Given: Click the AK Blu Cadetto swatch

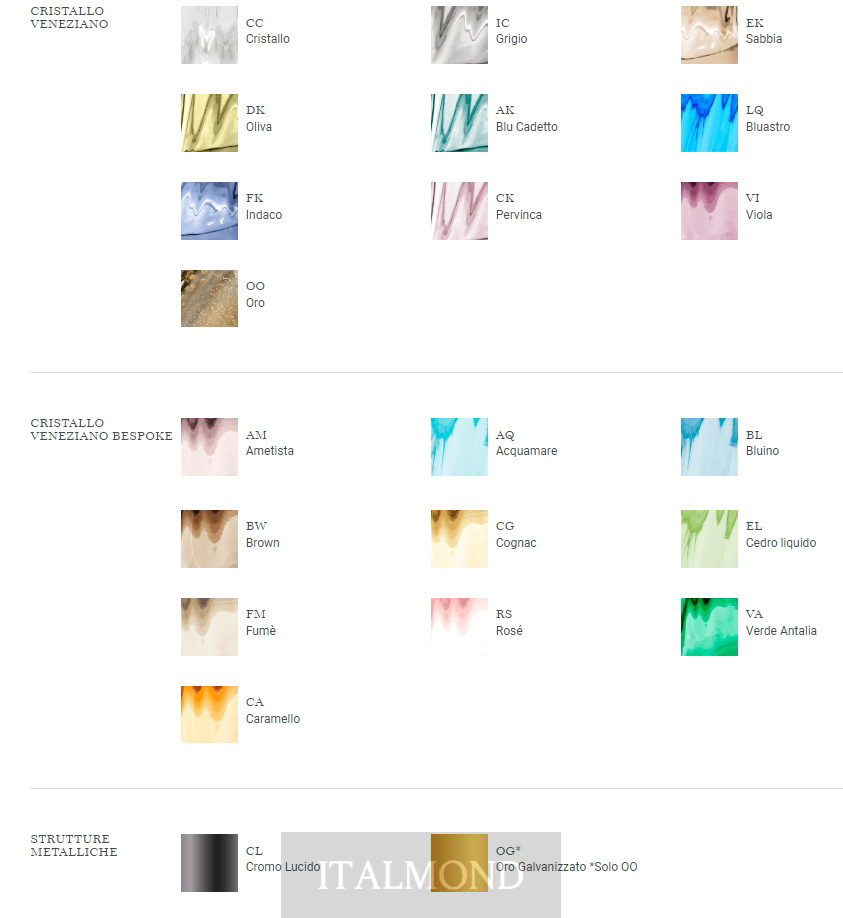Looking at the screenshot, I should [x=459, y=123].
